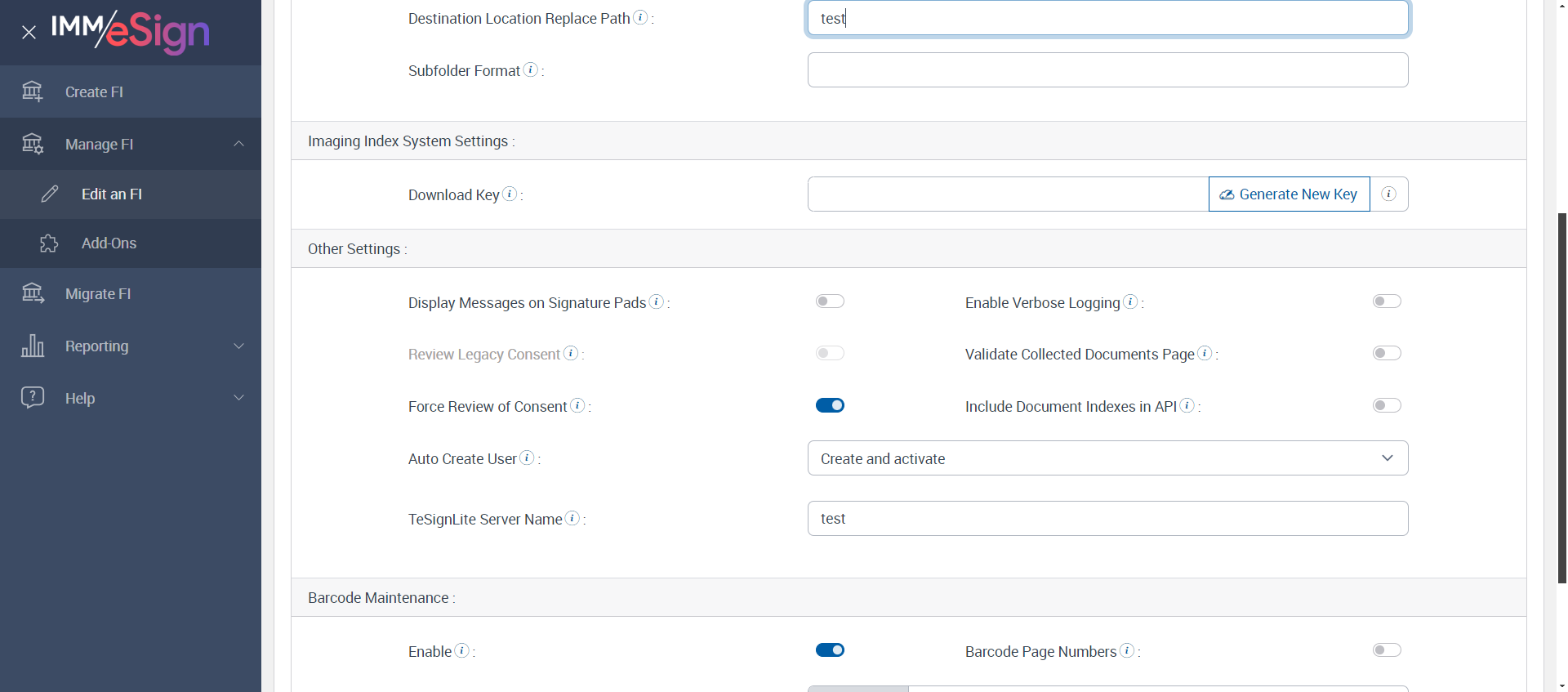
Task: Expand the Help sidebar menu
Action: (x=238, y=398)
